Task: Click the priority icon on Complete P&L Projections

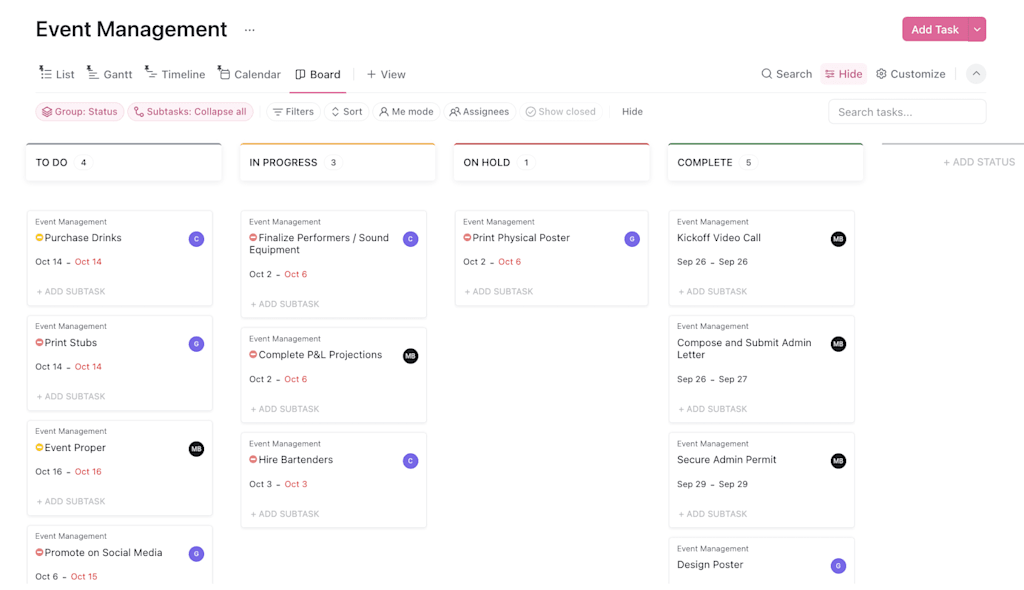Action: pos(253,355)
